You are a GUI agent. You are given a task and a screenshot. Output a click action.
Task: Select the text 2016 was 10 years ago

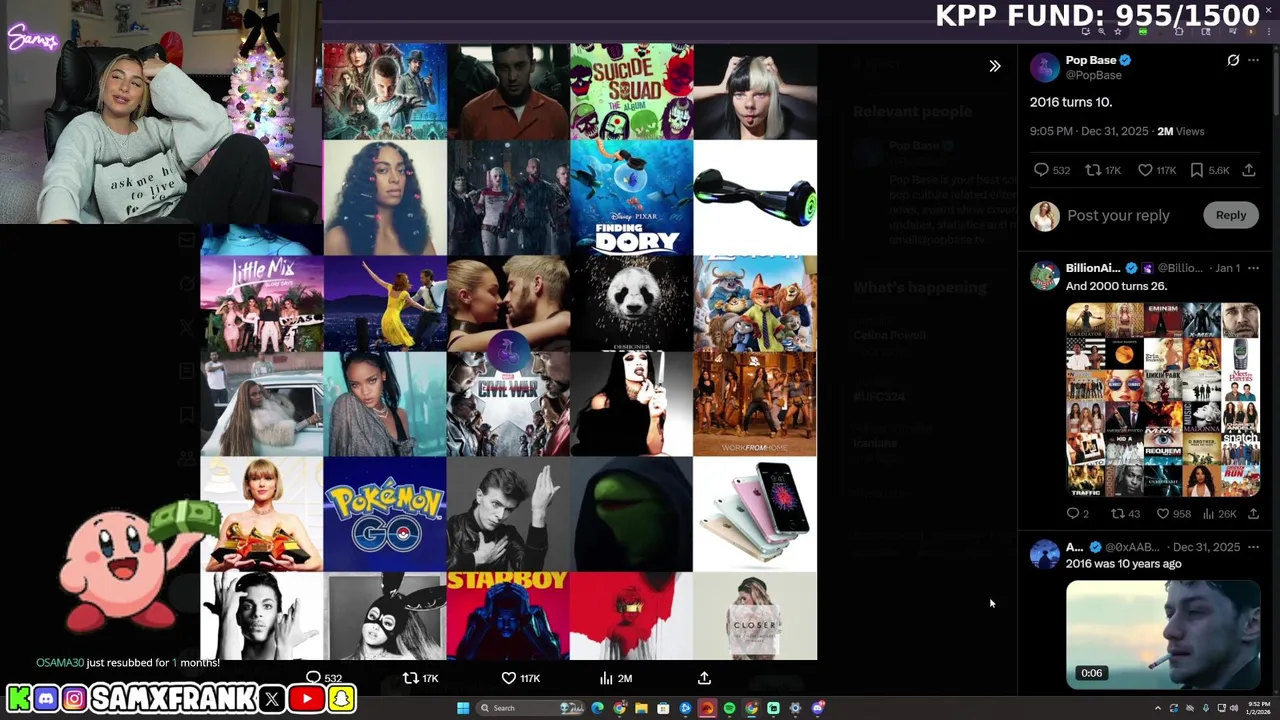(1123, 564)
